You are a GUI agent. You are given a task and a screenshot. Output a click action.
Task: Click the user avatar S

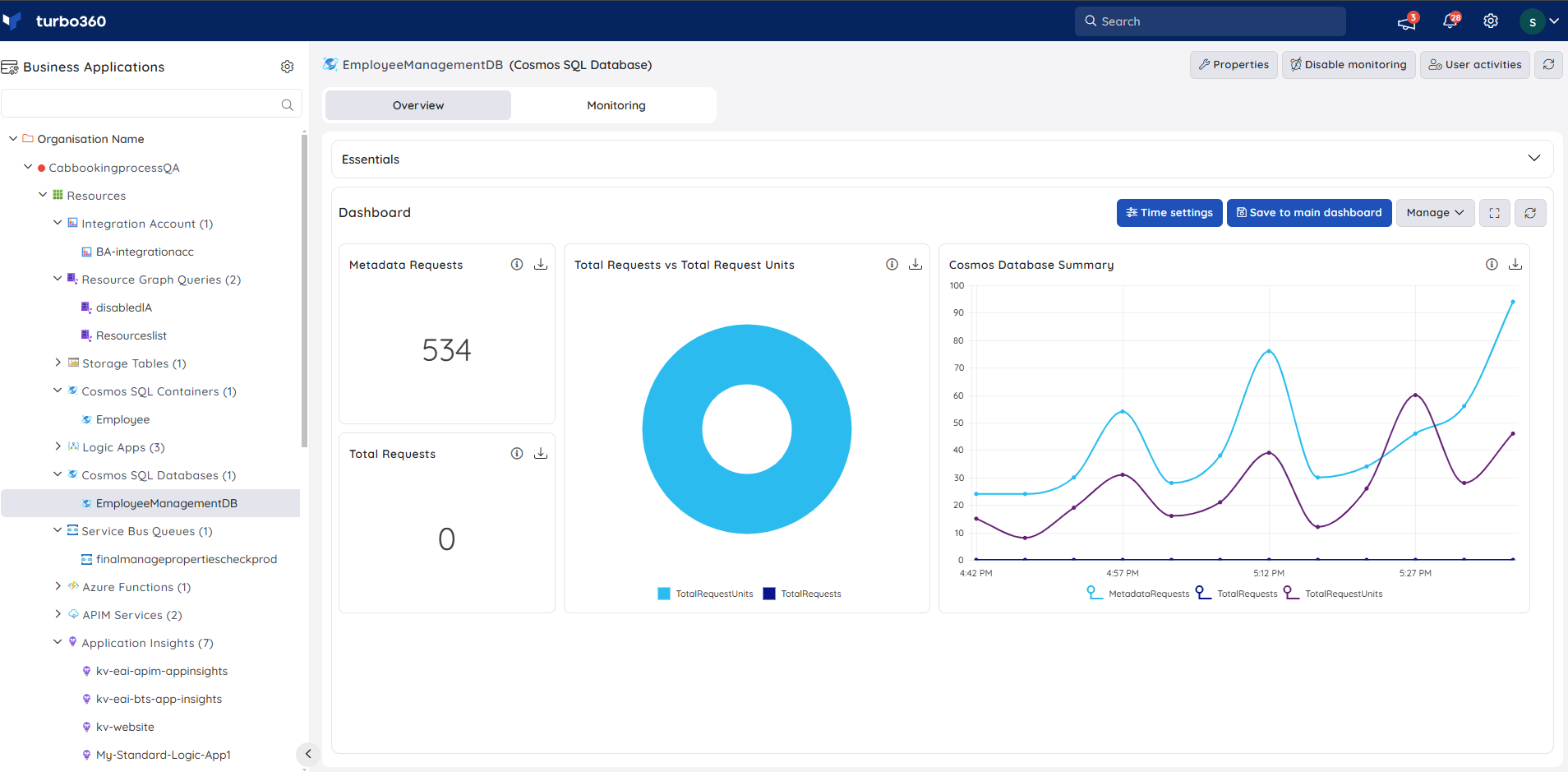pos(1532,22)
